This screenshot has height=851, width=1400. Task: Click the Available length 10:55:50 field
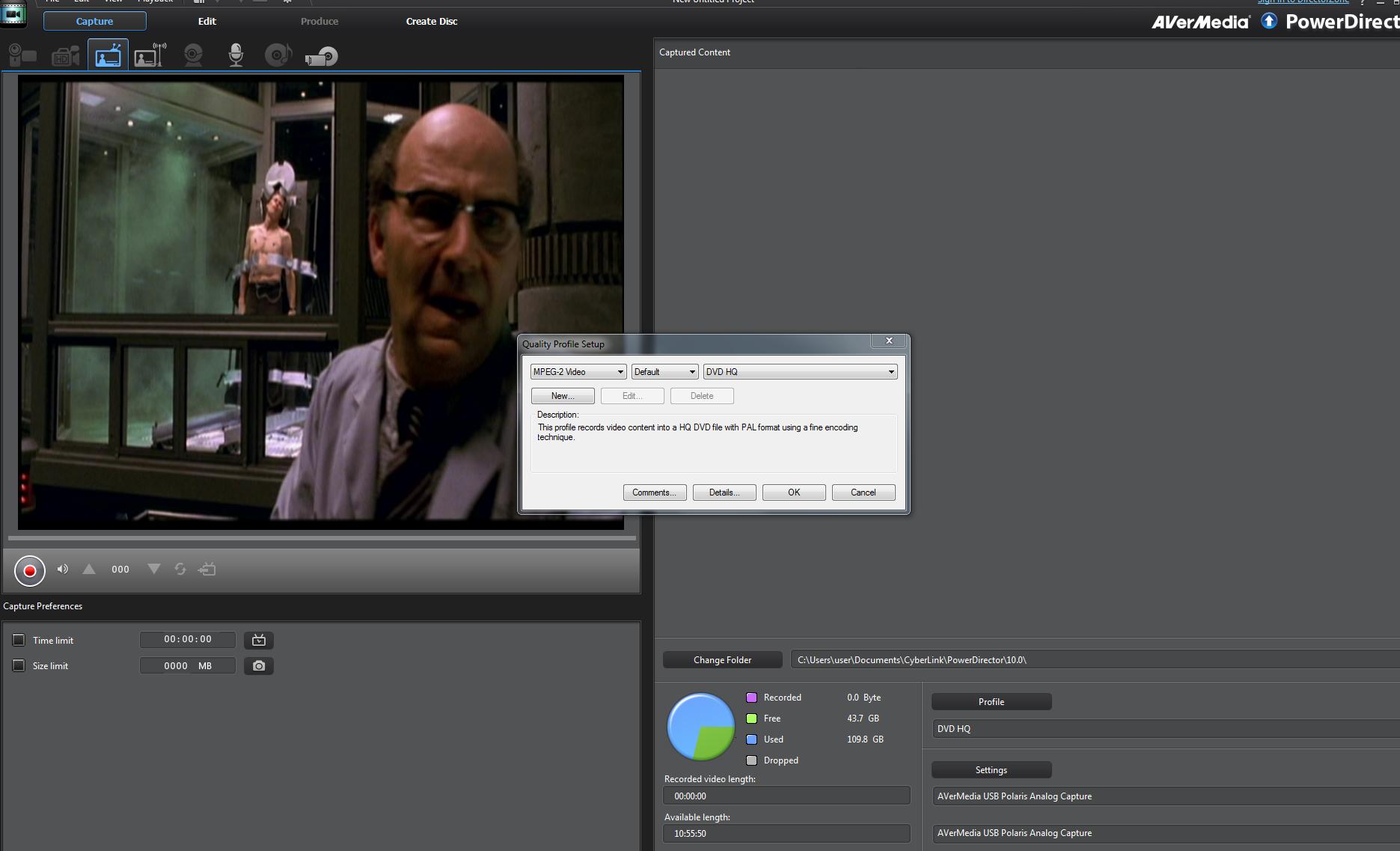(x=786, y=833)
